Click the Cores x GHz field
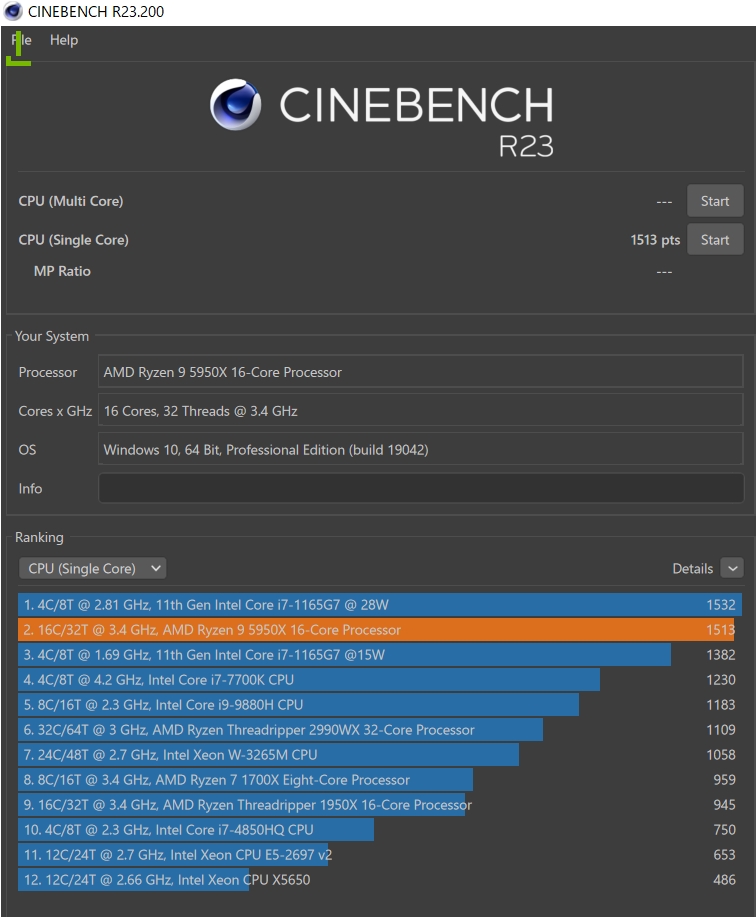This screenshot has height=917, width=756. [420, 410]
